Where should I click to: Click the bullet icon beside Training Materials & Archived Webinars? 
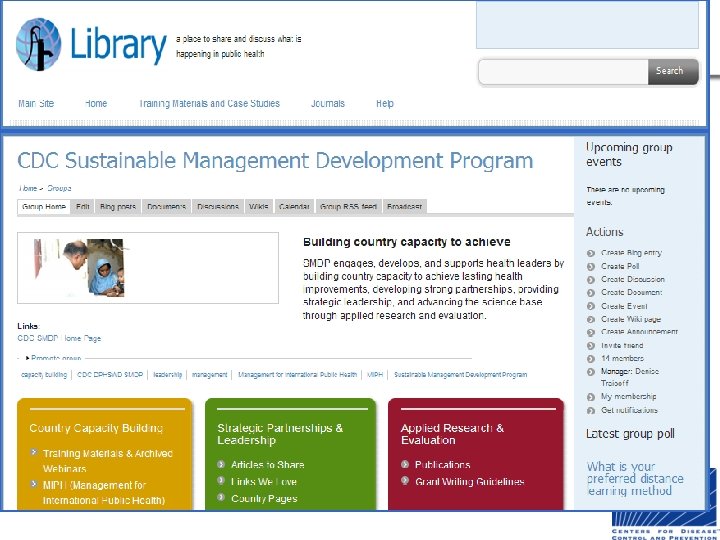coord(34,452)
